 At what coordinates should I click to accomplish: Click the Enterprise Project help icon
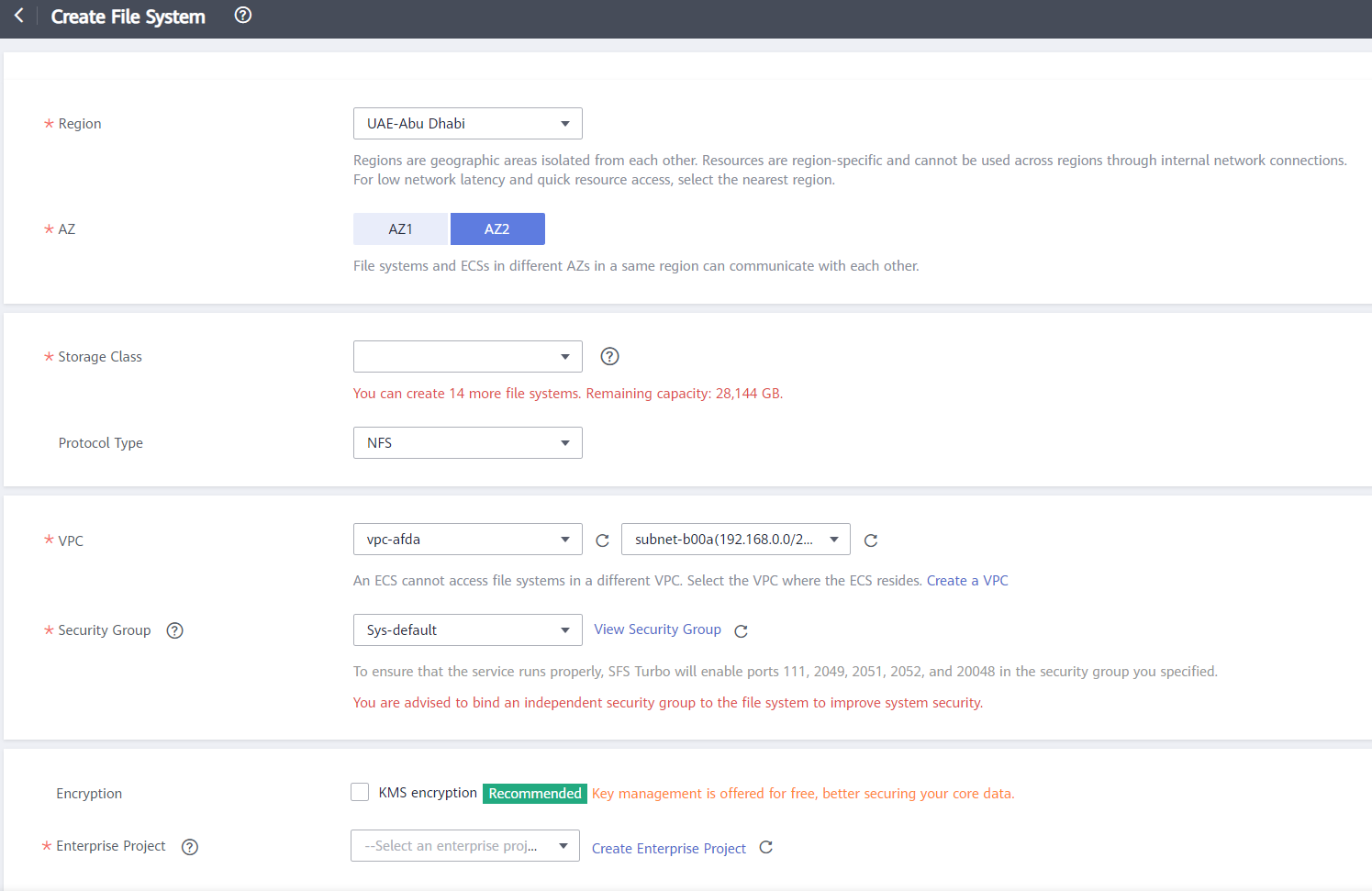(190, 847)
